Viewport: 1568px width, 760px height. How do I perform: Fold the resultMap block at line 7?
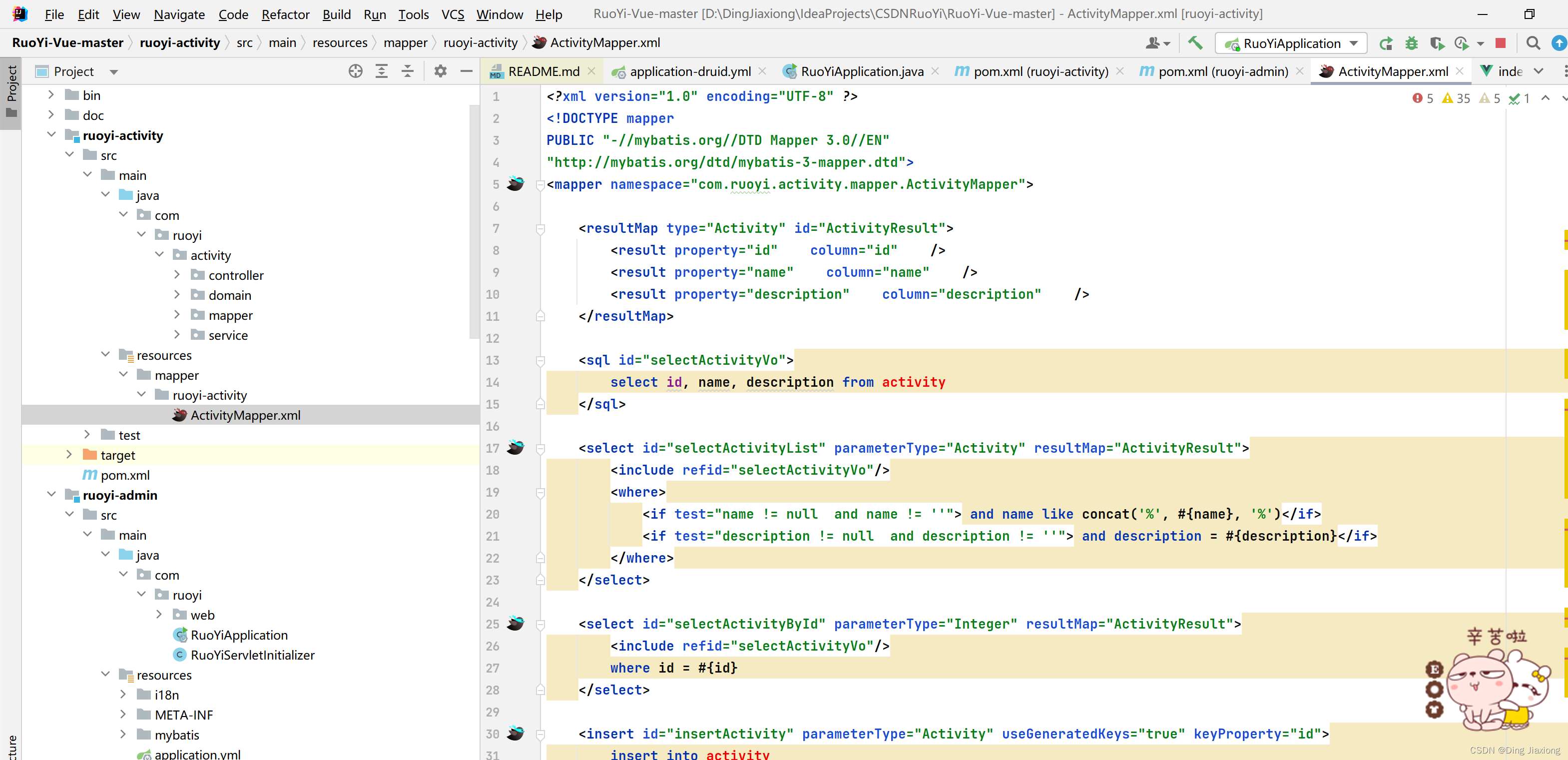coord(540,229)
